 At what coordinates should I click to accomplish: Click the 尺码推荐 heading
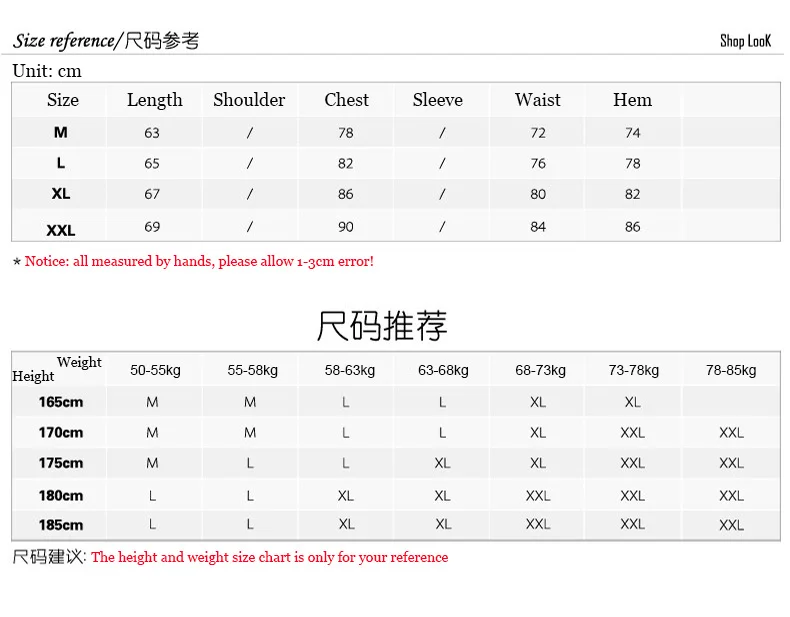pos(382,326)
